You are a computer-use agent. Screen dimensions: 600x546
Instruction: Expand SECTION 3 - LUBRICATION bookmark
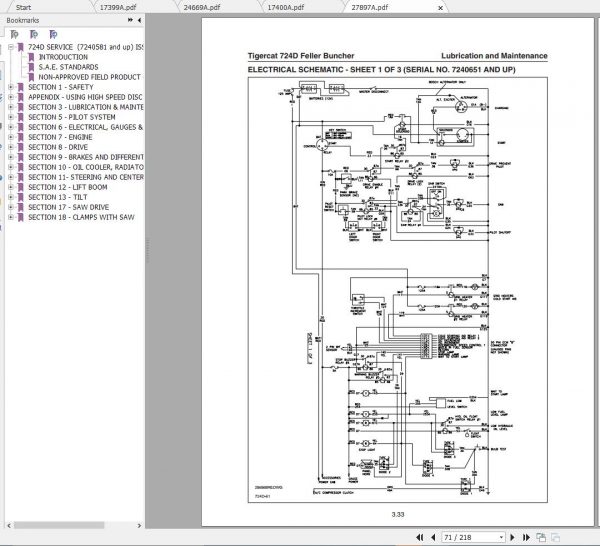click(x=11, y=107)
